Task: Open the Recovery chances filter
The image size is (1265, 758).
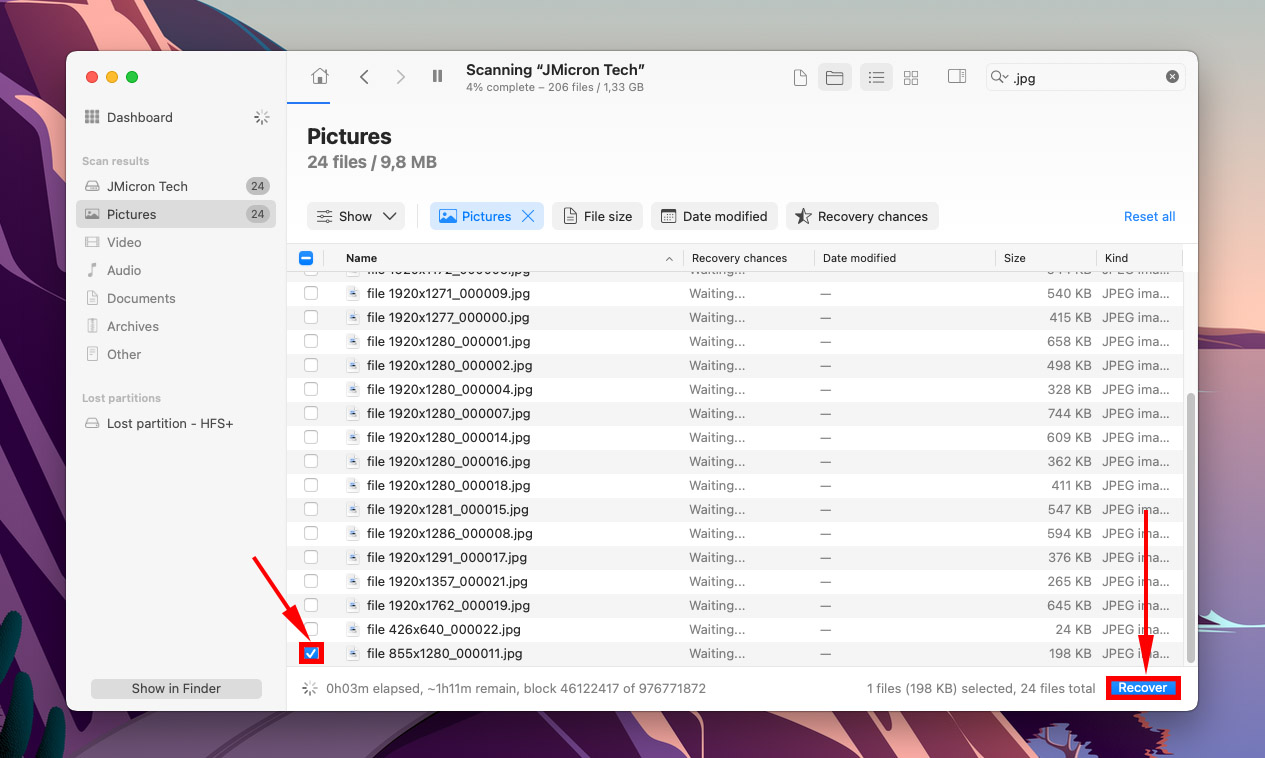Action: click(862, 216)
